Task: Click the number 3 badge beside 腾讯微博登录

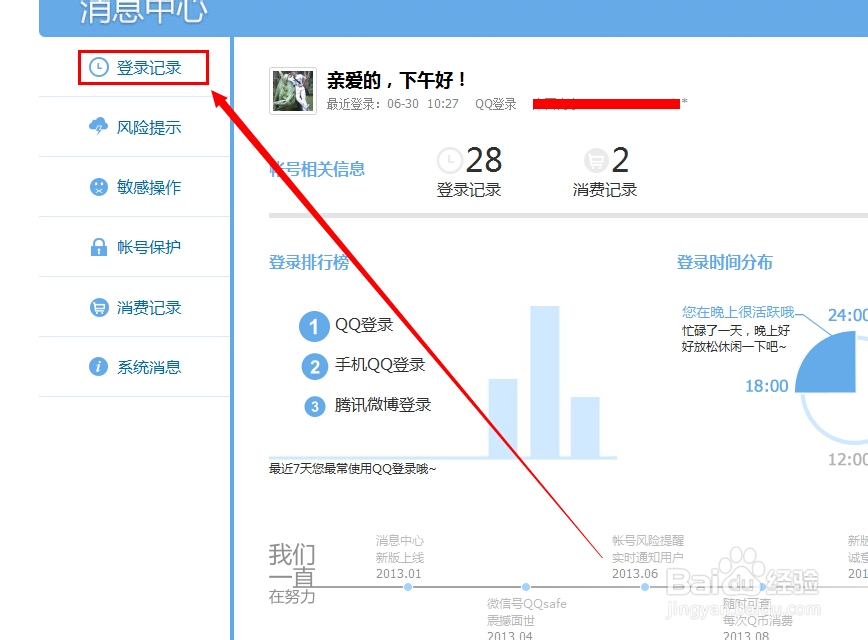Action: tap(313, 405)
